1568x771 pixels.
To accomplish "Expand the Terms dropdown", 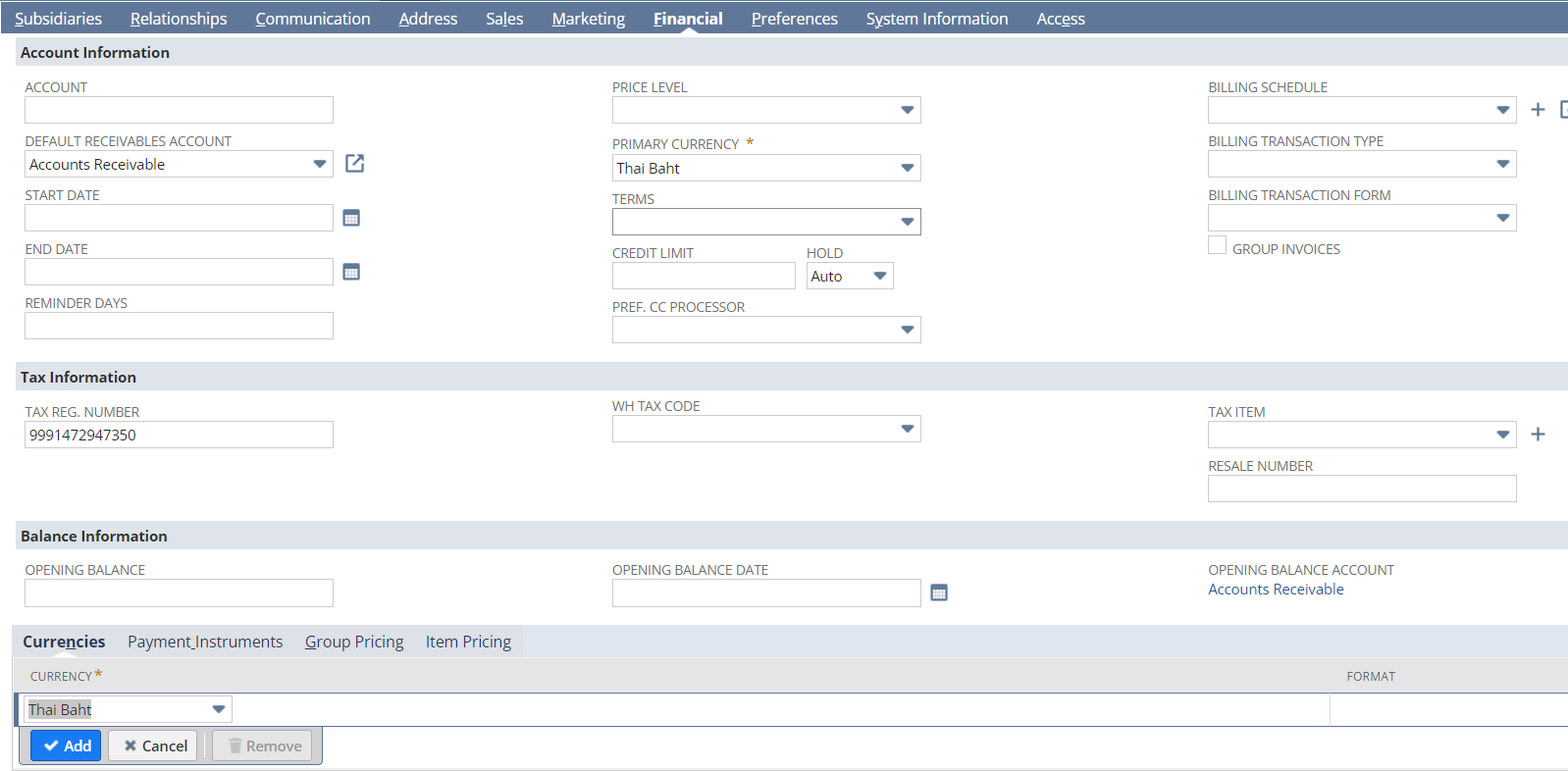I will pos(908,222).
